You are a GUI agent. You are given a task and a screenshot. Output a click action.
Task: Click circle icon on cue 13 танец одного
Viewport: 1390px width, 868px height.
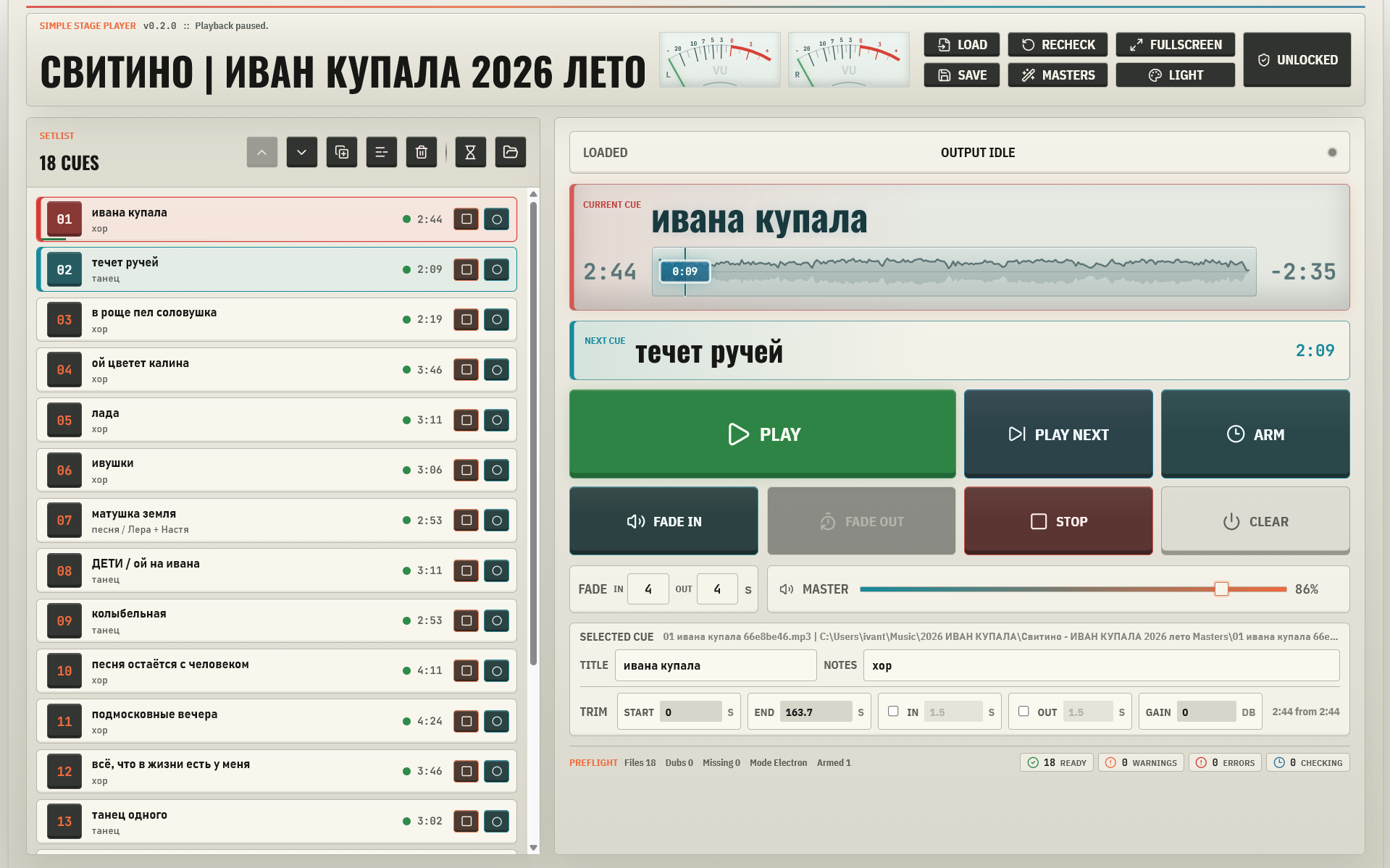point(497,821)
